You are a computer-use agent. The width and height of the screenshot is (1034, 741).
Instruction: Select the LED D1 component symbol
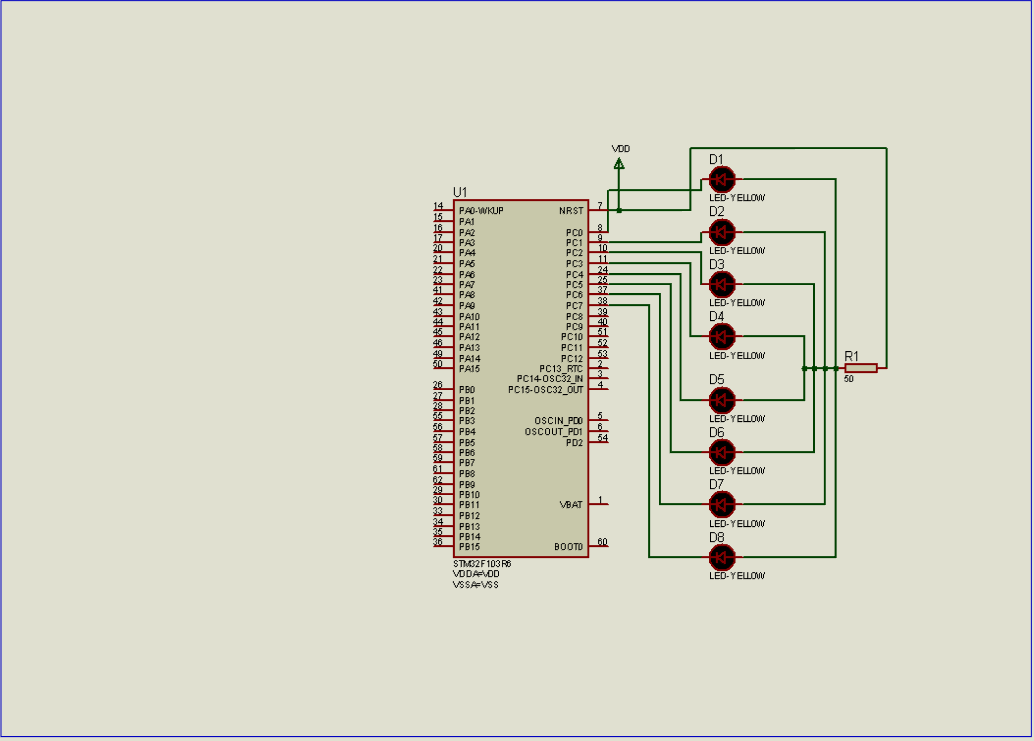click(x=722, y=181)
